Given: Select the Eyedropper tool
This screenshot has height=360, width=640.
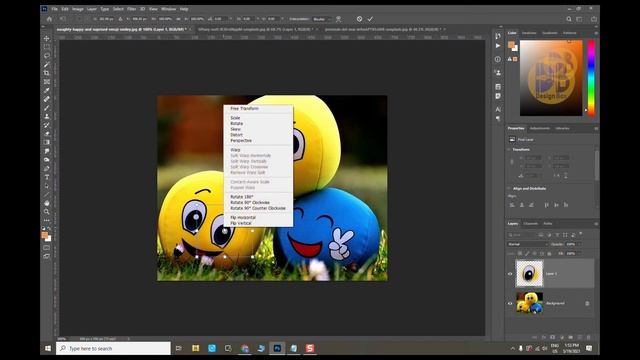Looking at the screenshot, I should [47, 90].
